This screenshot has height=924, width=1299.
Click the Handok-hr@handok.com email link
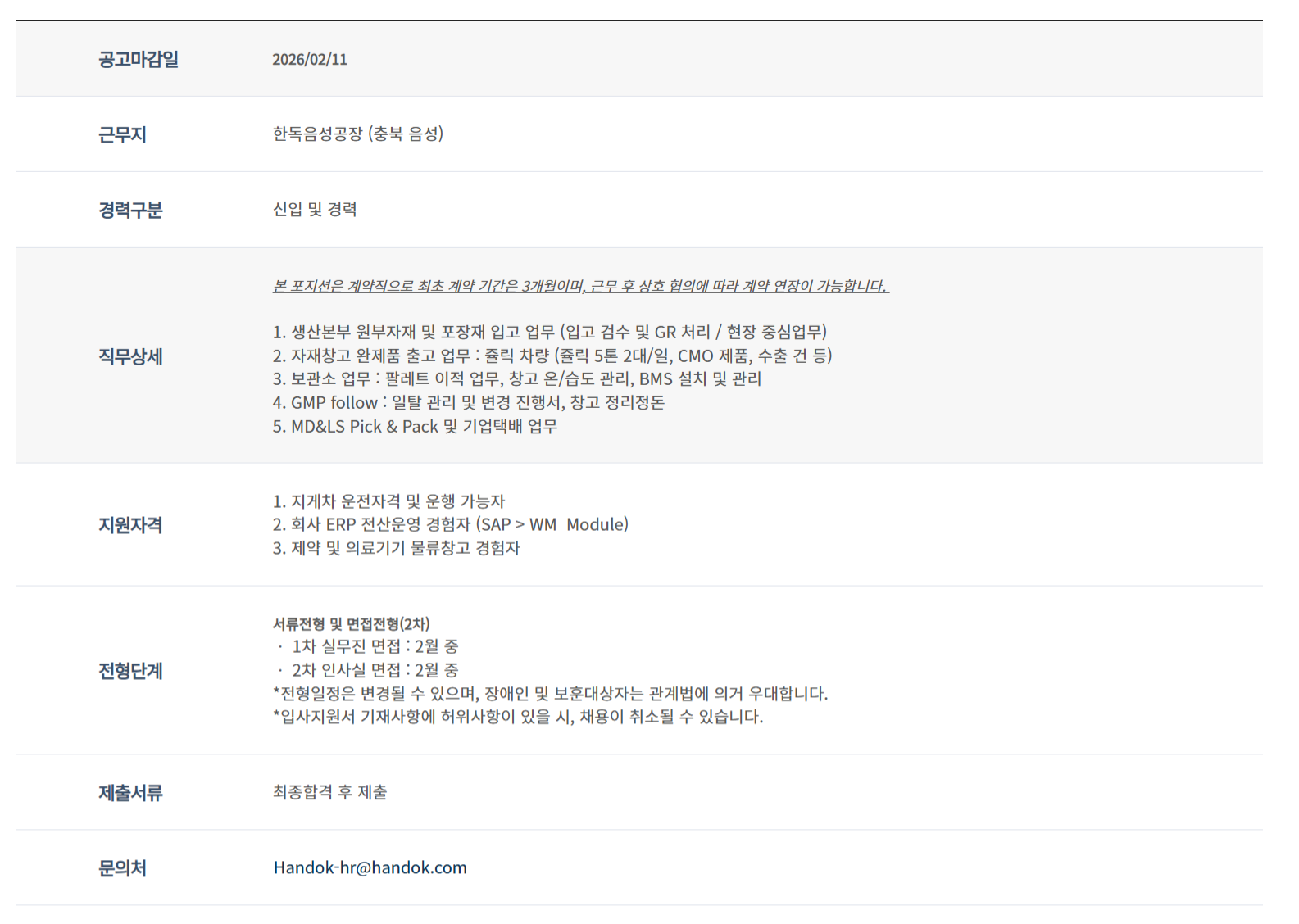coord(370,867)
